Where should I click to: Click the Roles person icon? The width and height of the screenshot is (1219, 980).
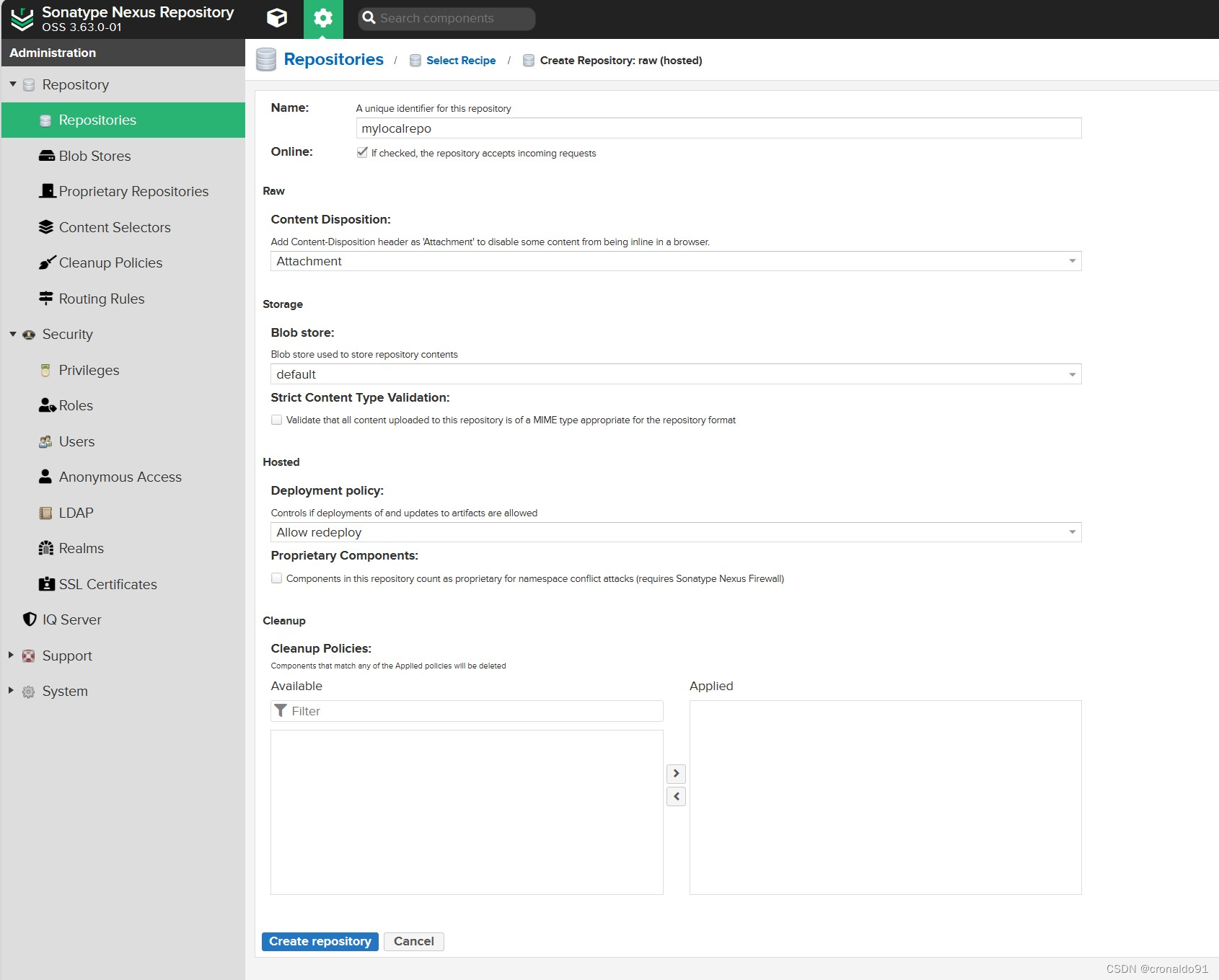(48, 405)
